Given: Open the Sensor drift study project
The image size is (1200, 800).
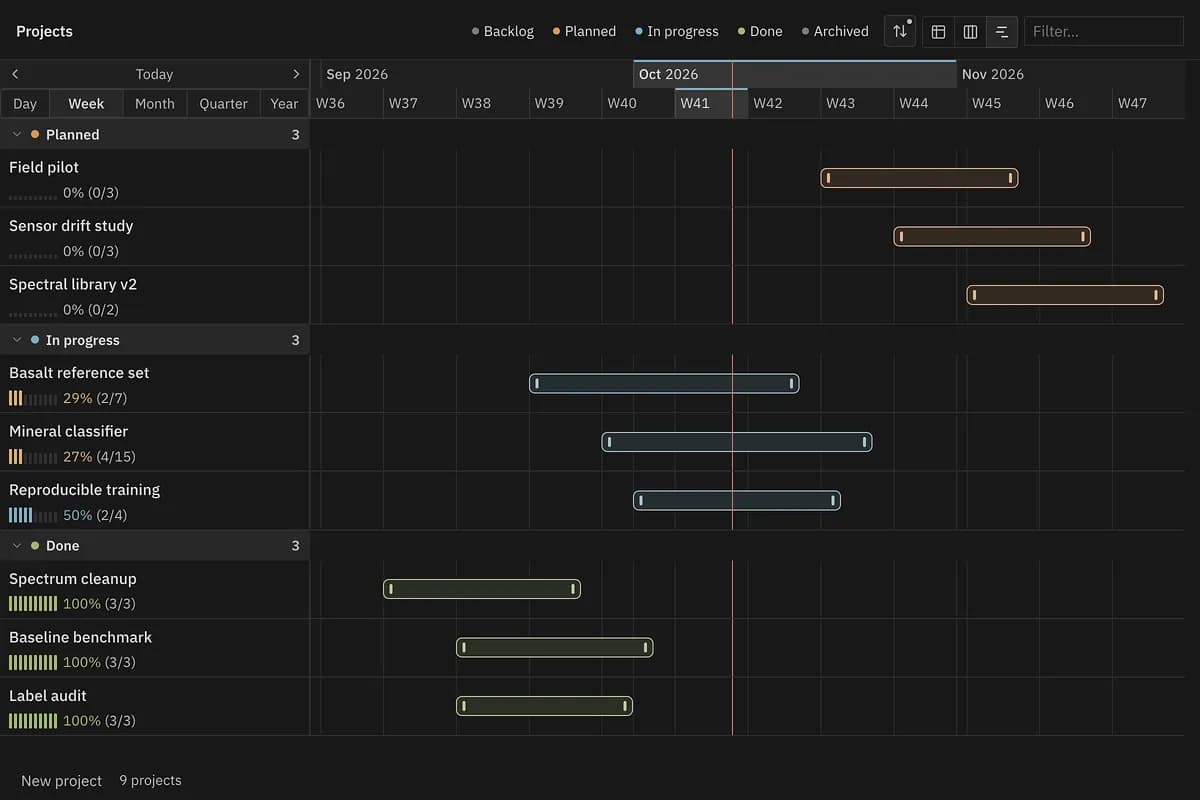Looking at the screenshot, I should pos(71,226).
